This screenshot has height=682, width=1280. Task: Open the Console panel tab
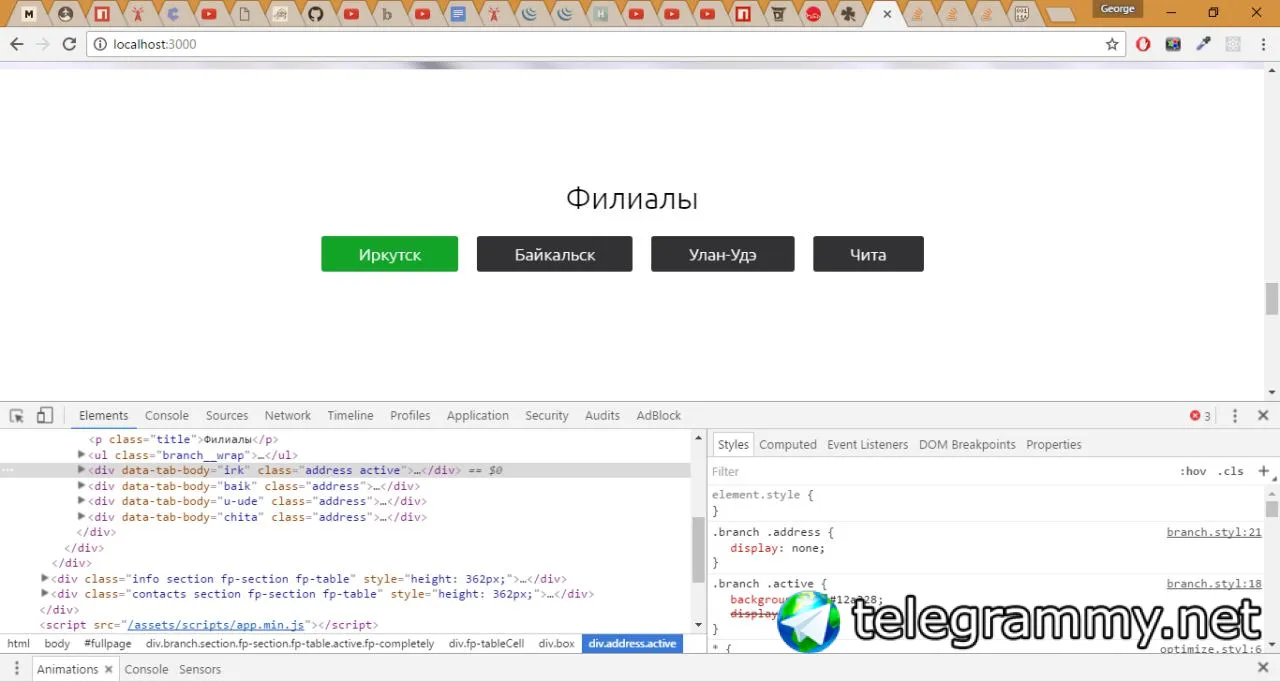pyautogui.click(x=167, y=416)
